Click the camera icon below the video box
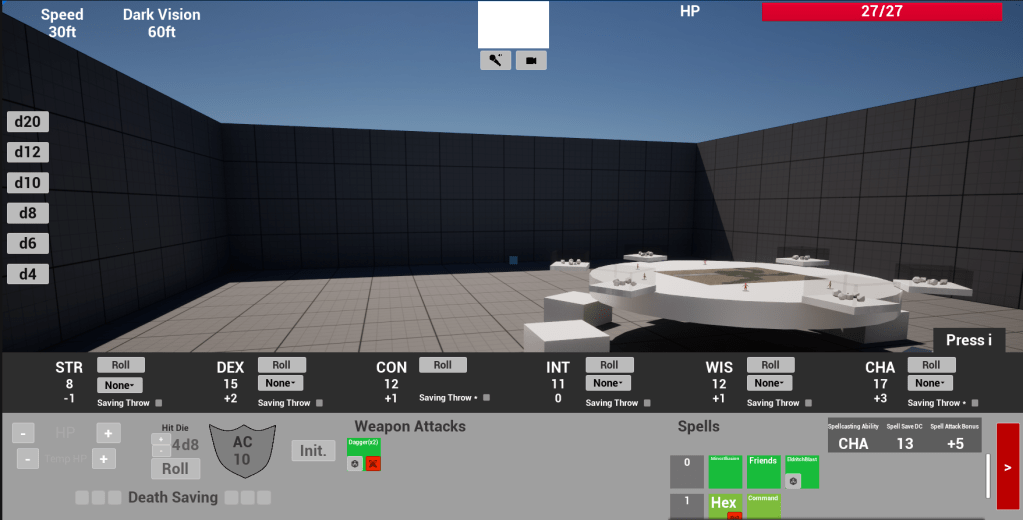The image size is (1023, 520). (x=531, y=61)
